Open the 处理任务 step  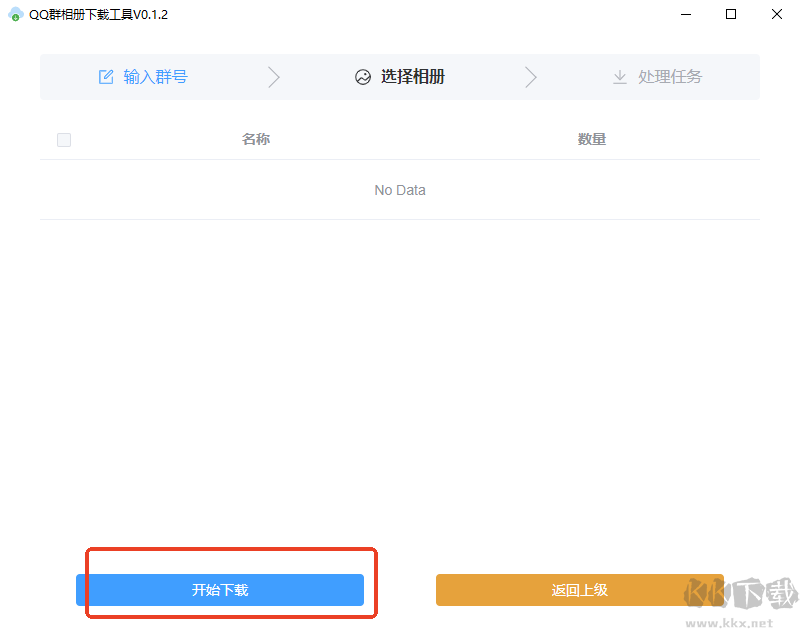669,76
